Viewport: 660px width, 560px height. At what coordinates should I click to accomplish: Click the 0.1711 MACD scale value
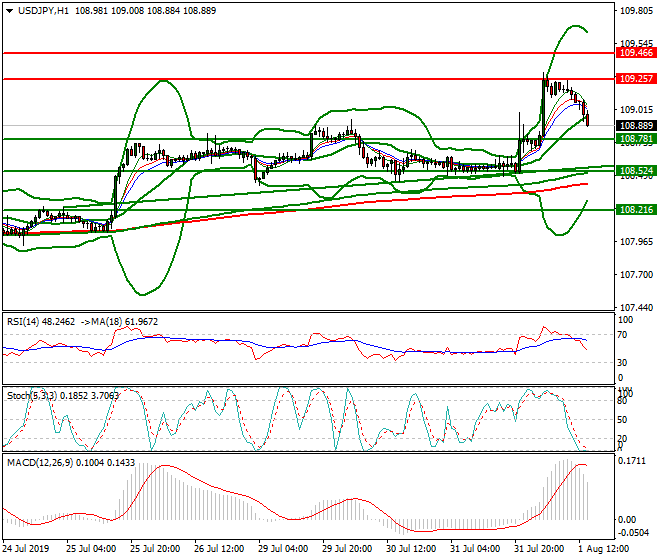click(631, 461)
